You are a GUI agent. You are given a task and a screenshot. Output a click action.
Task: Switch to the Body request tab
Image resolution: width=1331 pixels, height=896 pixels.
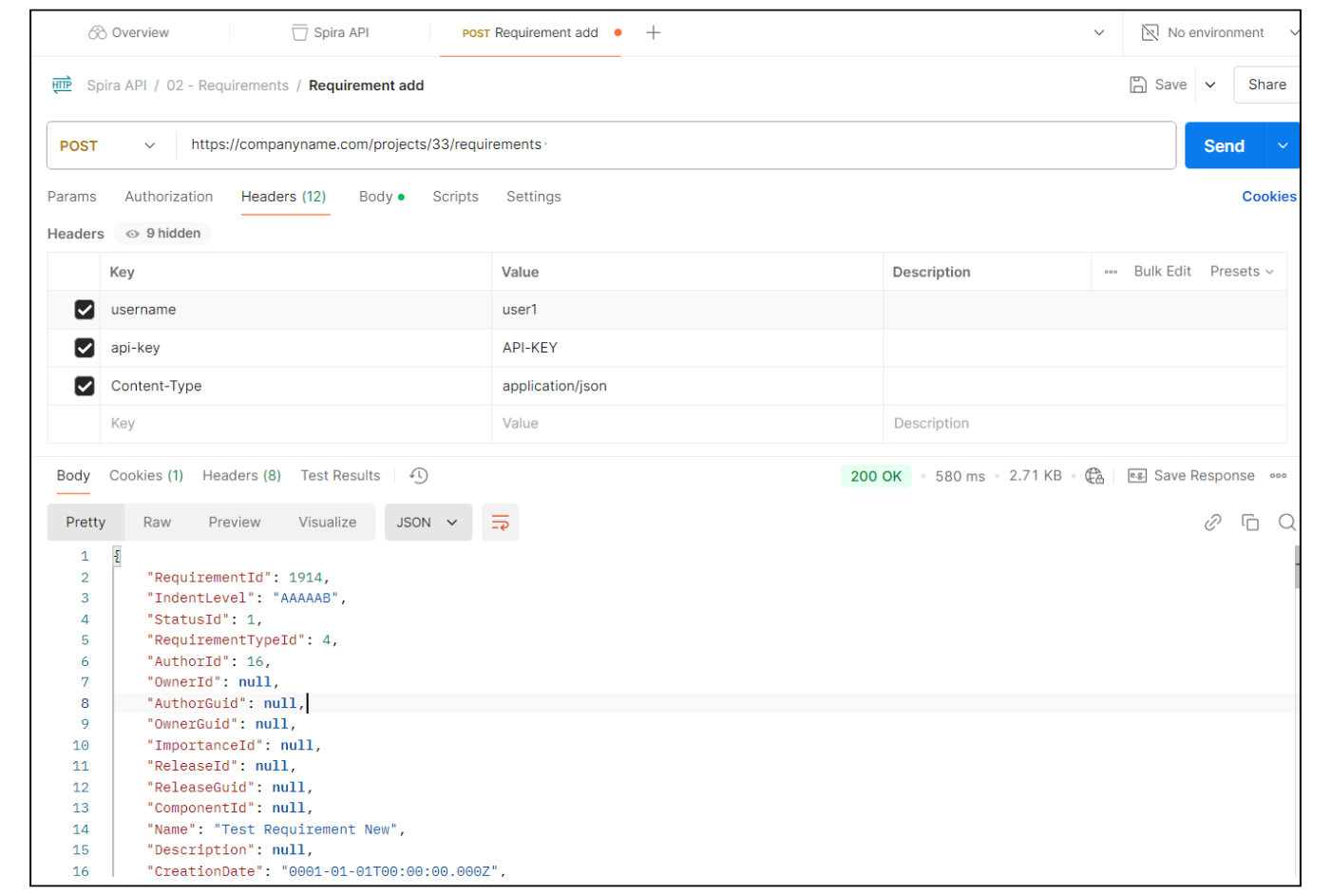381,197
